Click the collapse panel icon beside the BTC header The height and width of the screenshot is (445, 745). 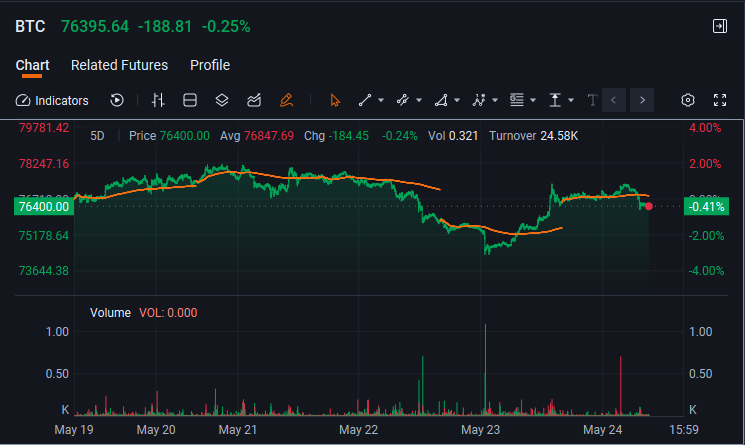coord(720,26)
